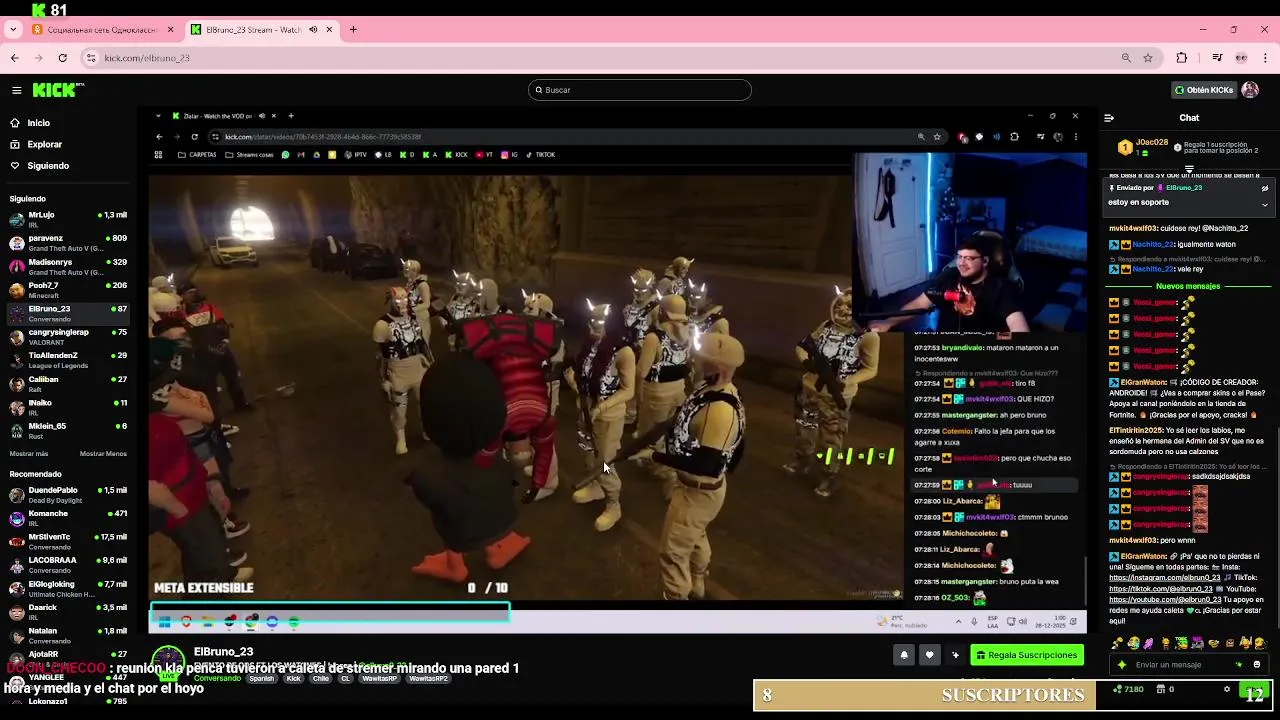Open cangrysinglerap VALORANT channel
1280x720 pixels.
pyautogui.click(x=68, y=336)
